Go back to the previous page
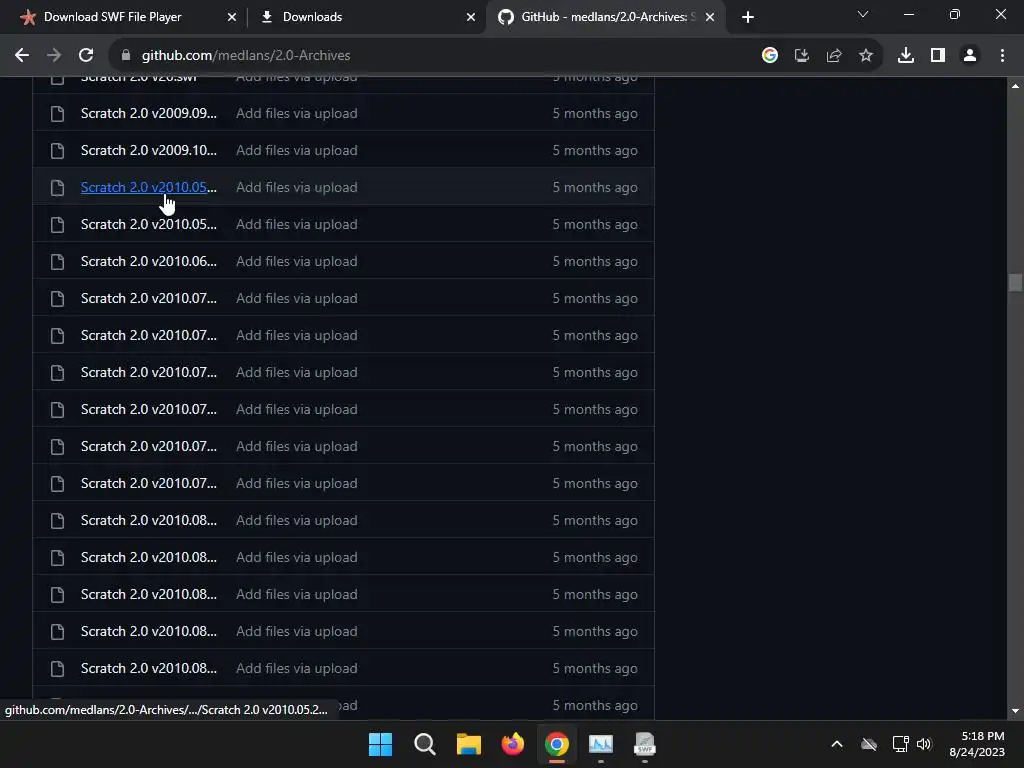Viewport: 1024px width, 768px height. (x=22, y=56)
